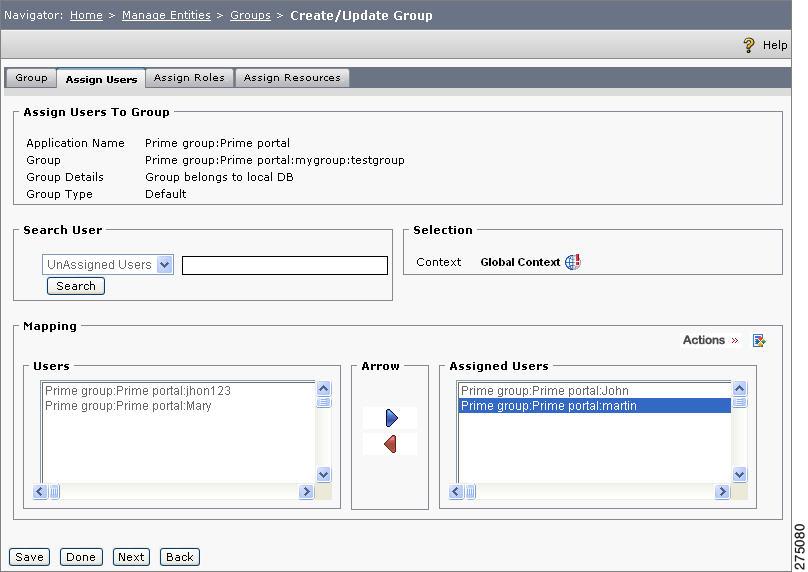Click the Global Context globe icon
The width and height of the screenshot is (808, 572).
click(x=573, y=262)
